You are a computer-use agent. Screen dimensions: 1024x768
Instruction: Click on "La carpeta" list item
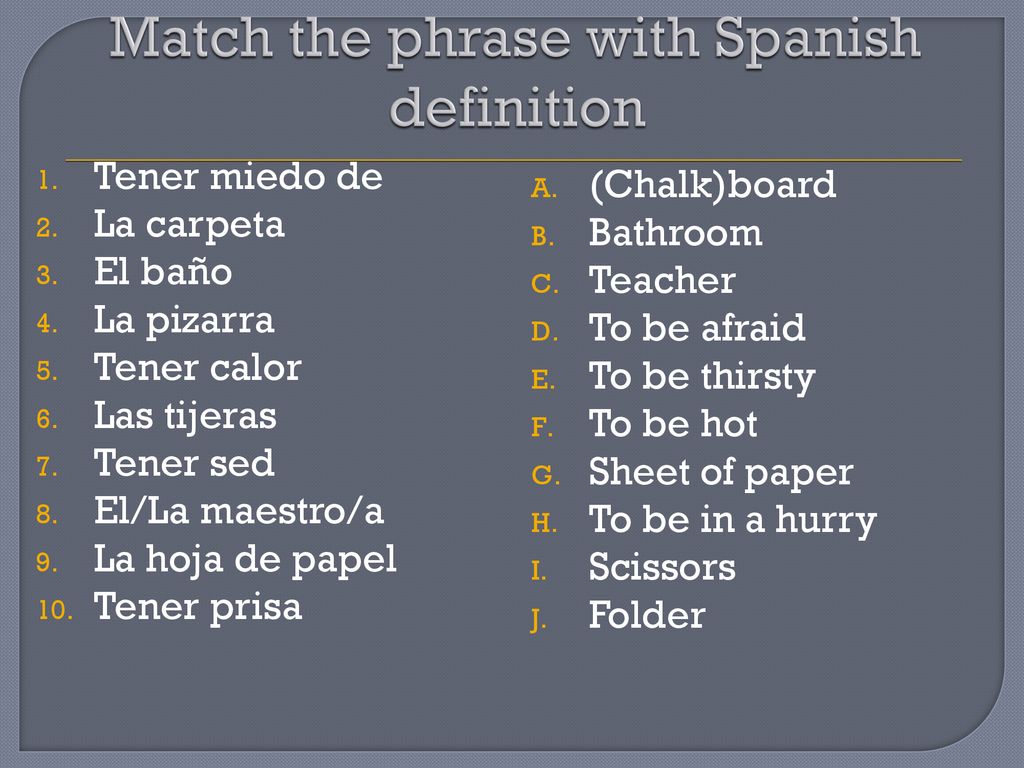[x=189, y=226]
